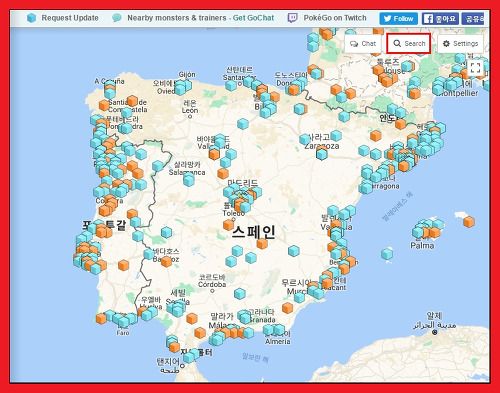Click the cyan cube marker at Granada
500x393 pixels.
(245, 317)
